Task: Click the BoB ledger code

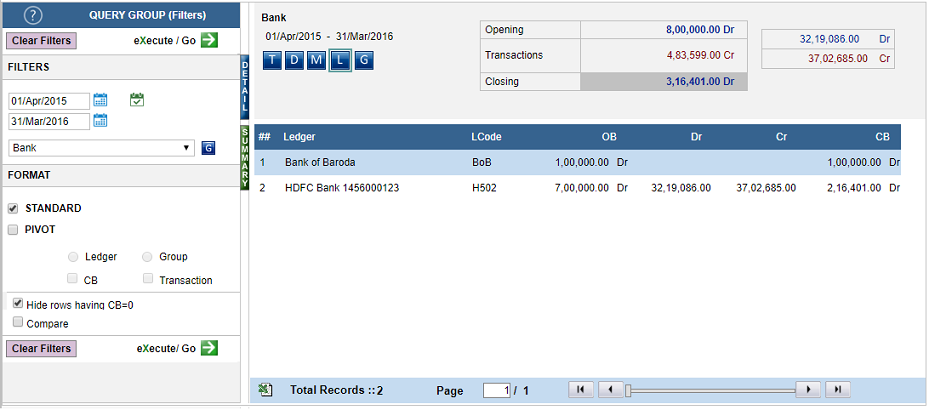Action: [480, 162]
